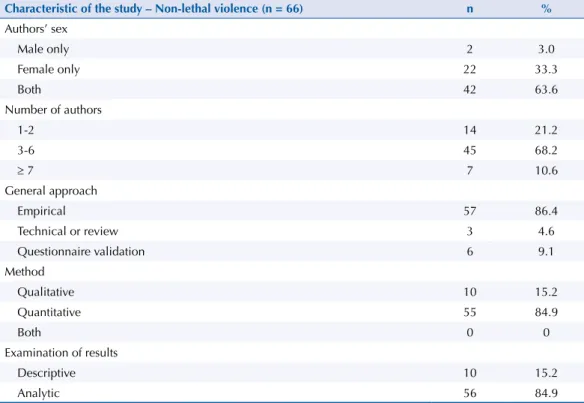Click the value 57 for Empirical
Viewport: 584px width, 403px height.
click(470, 211)
